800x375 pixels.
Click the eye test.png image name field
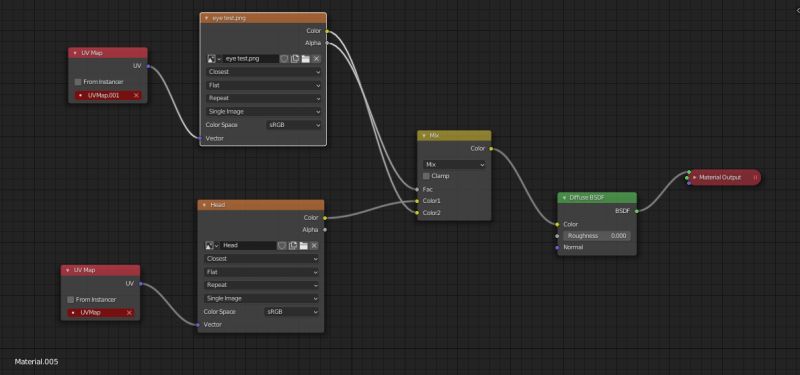(x=251, y=59)
